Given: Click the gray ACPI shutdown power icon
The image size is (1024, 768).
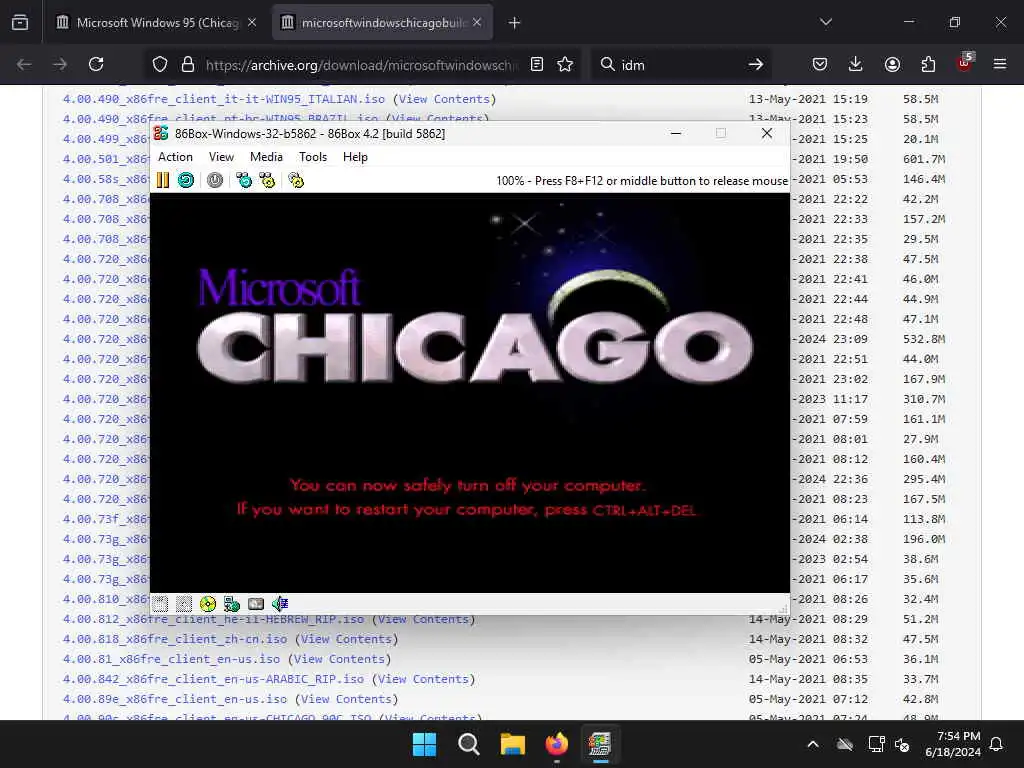Looking at the screenshot, I should [215, 180].
